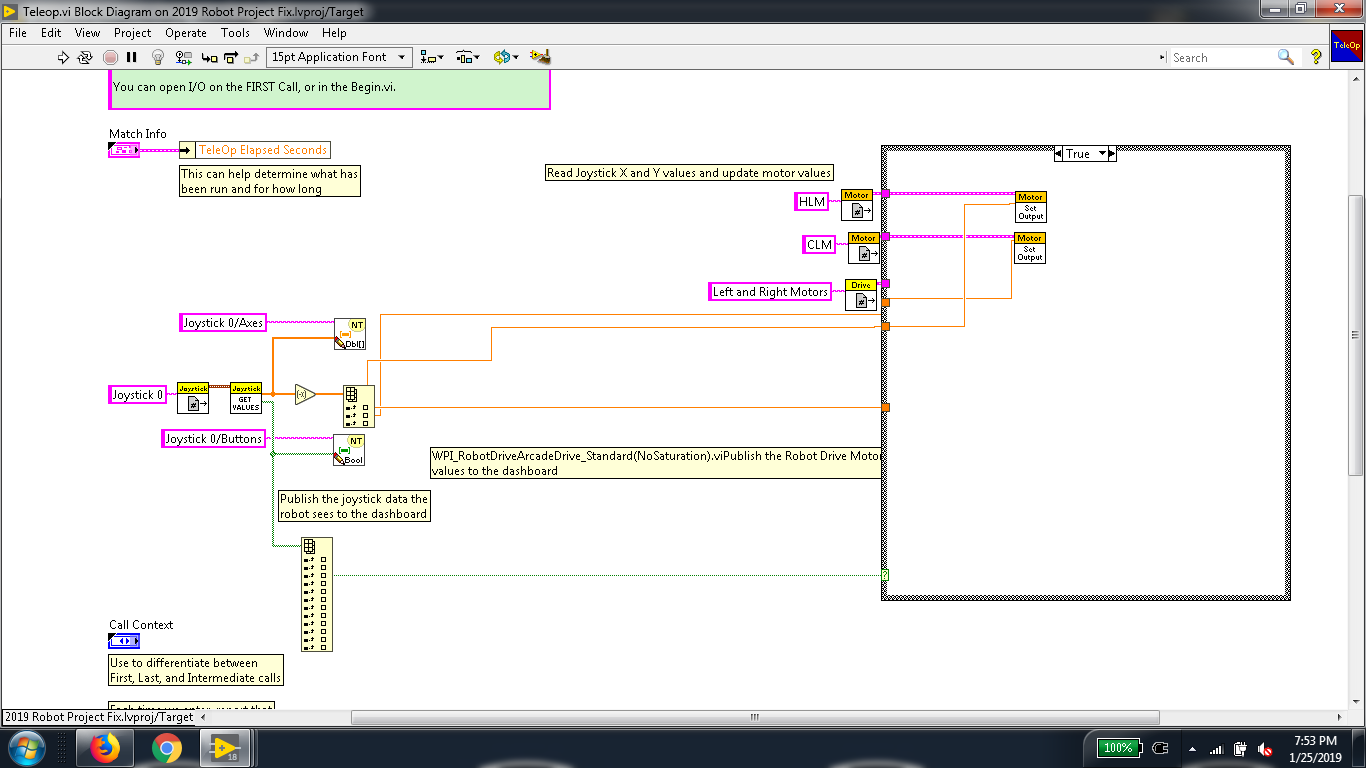The image size is (1366, 768).
Task: Open the Edit menu
Action: (51, 33)
